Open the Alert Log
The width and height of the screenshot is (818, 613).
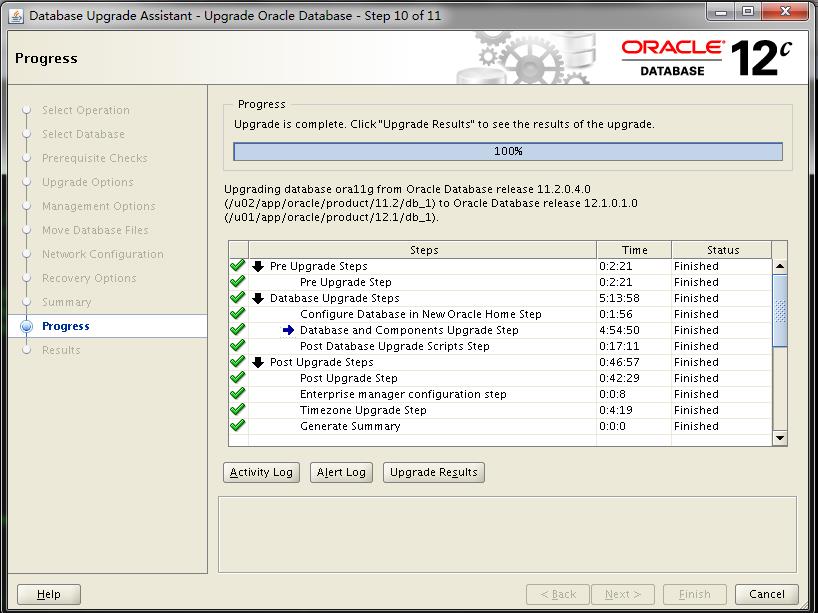pos(341,473)
